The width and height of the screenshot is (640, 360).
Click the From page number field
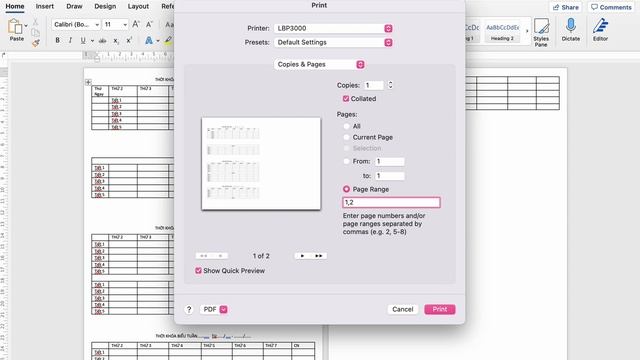[x=390, y=162]
